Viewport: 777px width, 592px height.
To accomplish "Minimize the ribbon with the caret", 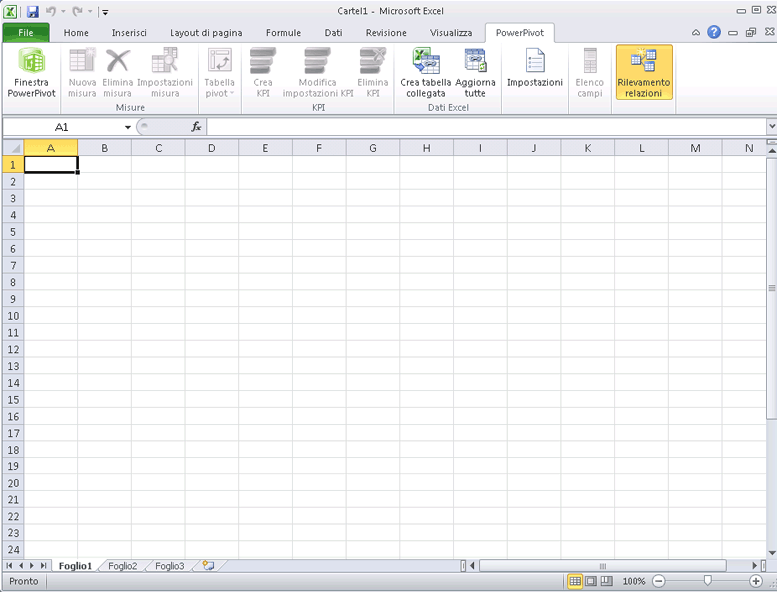I will pyautogui.click(x=696, y=33).
